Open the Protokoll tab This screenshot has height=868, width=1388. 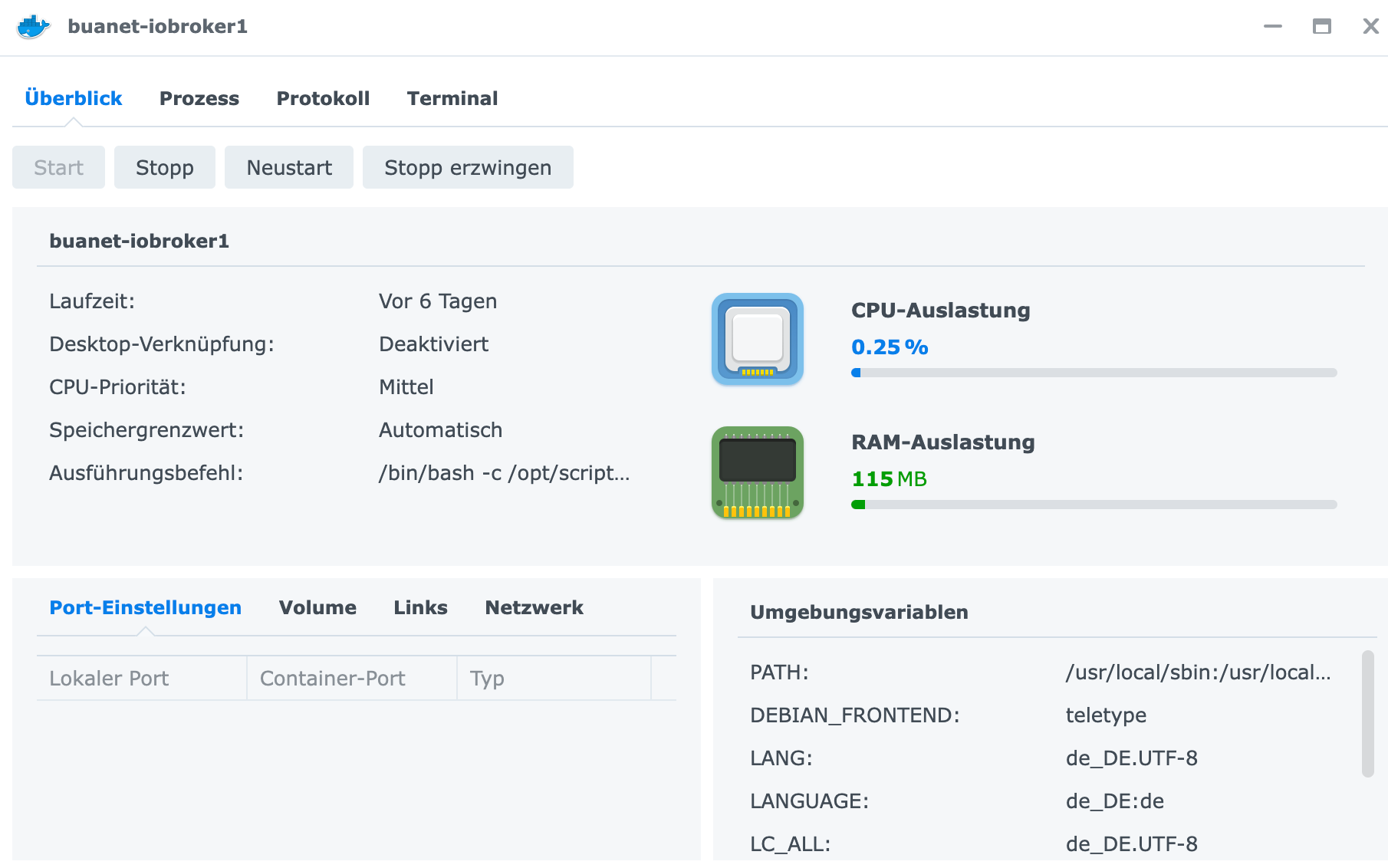[323, 99]
